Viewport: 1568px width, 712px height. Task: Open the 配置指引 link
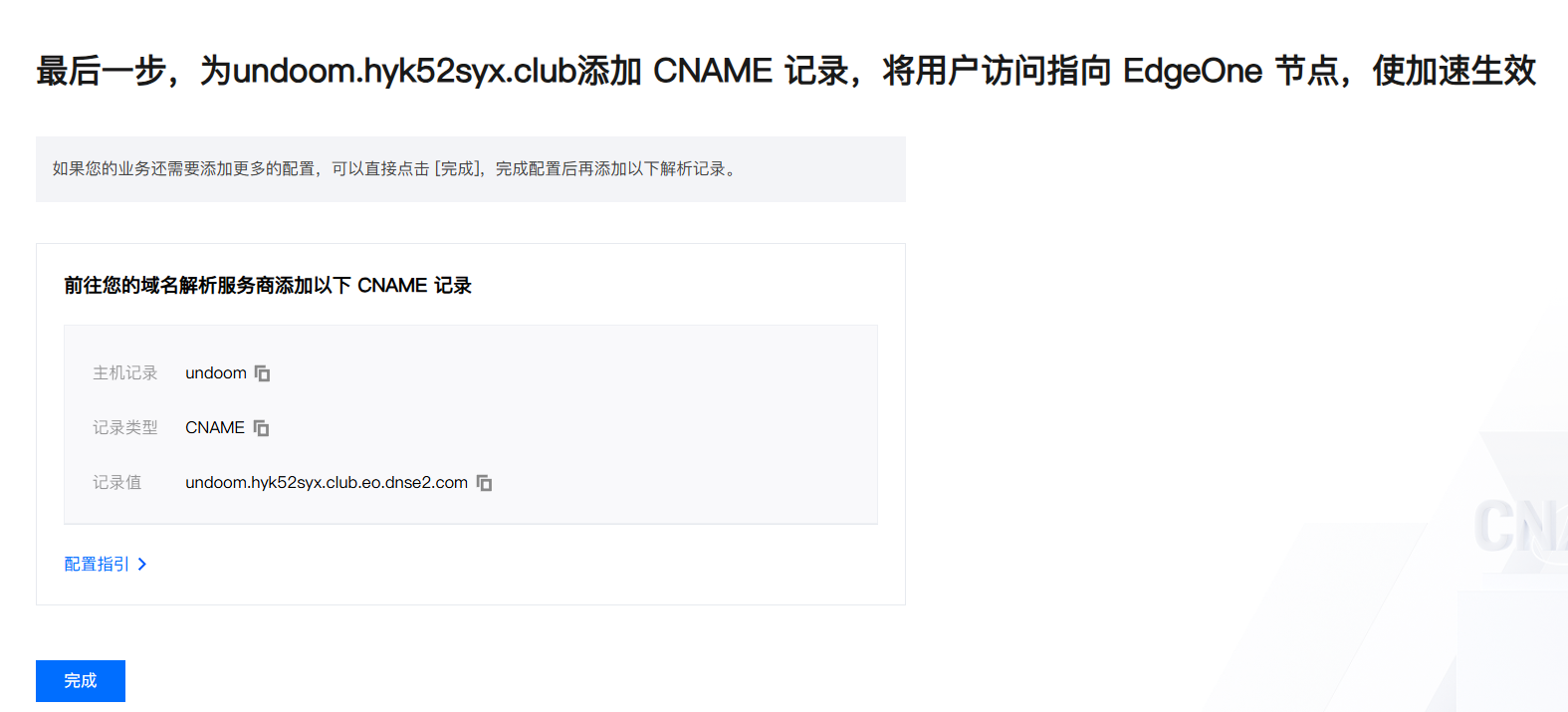click(97, 564)
